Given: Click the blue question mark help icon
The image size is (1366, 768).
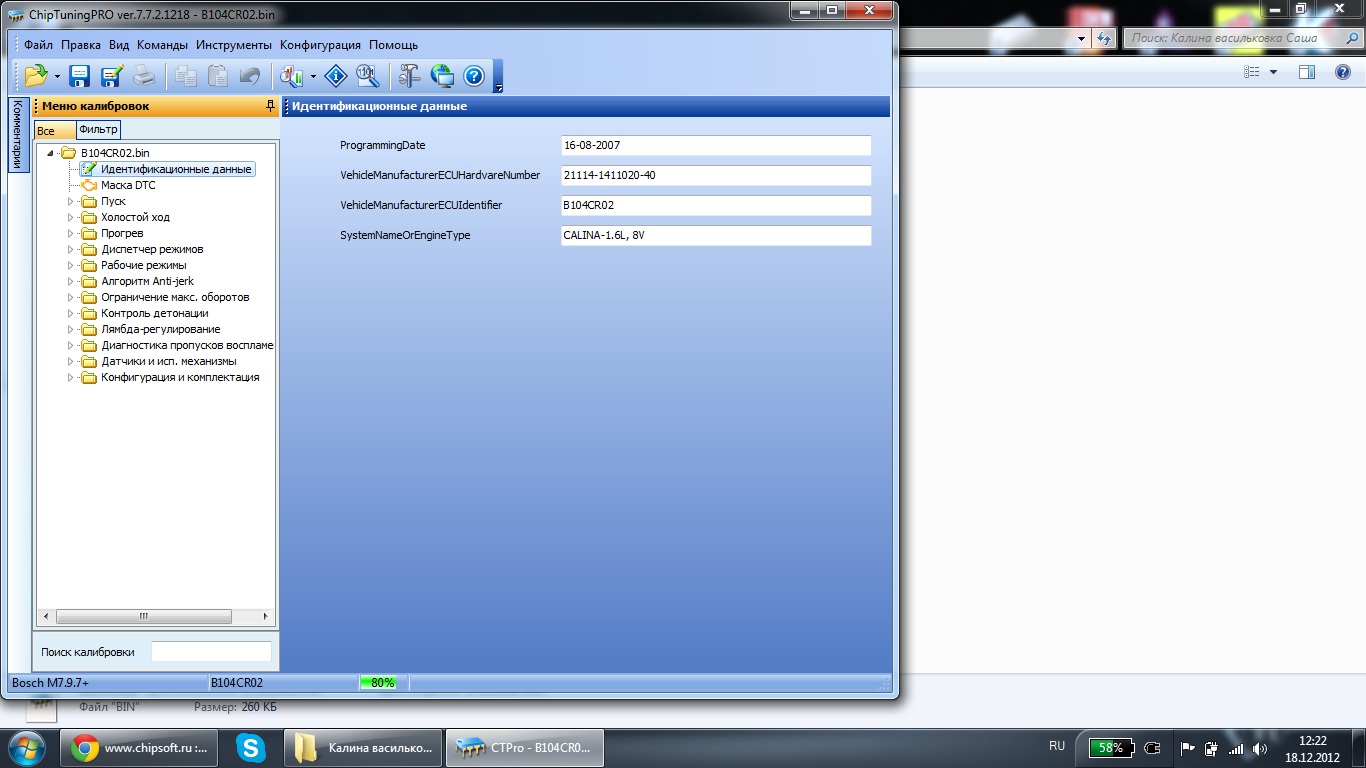Looking at the screenshot, I should [474, 75].
